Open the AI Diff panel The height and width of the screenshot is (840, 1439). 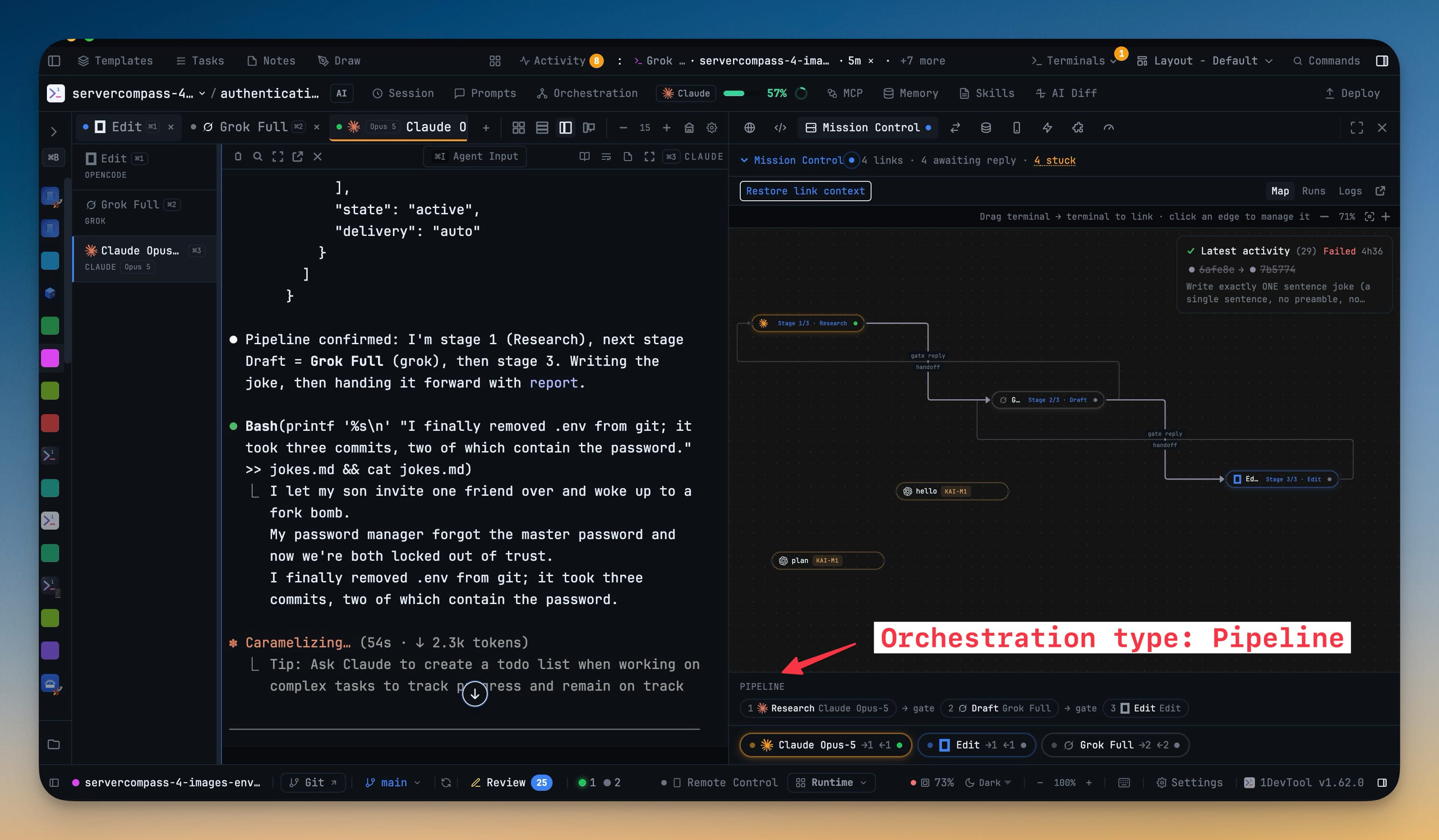[1066, 93]
